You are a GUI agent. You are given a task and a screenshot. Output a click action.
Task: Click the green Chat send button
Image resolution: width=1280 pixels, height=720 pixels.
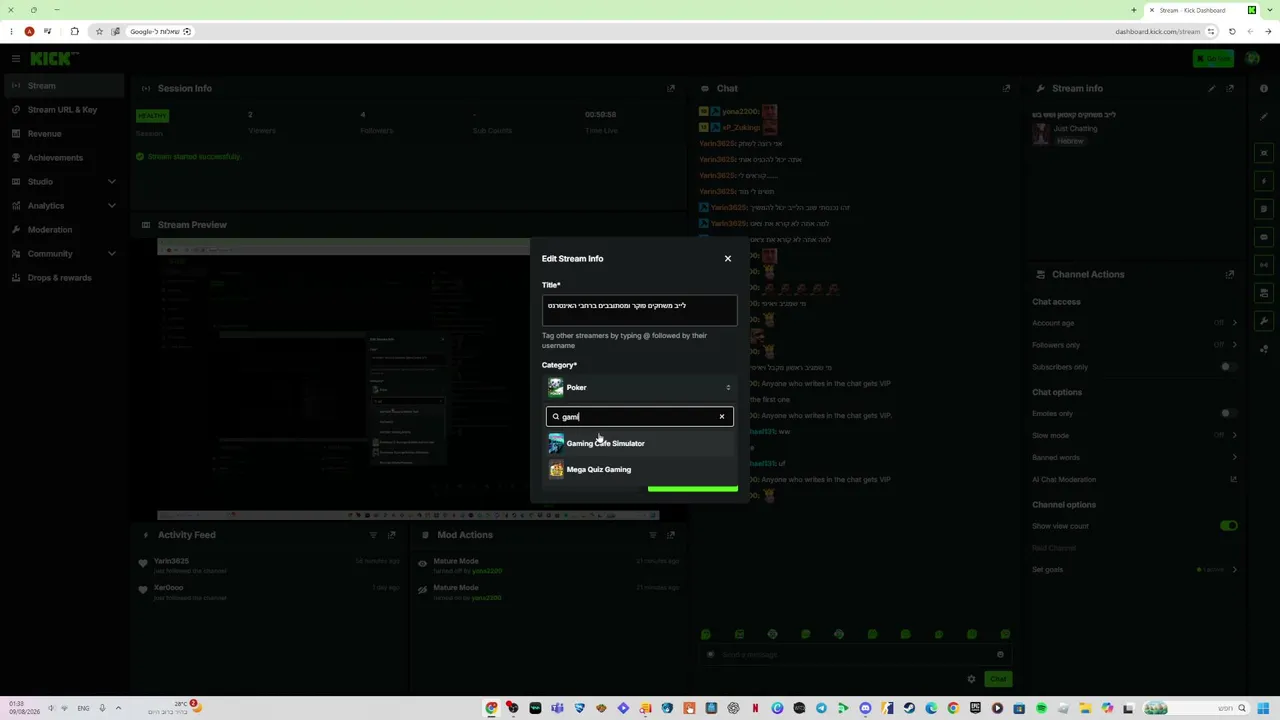(998, 679)
